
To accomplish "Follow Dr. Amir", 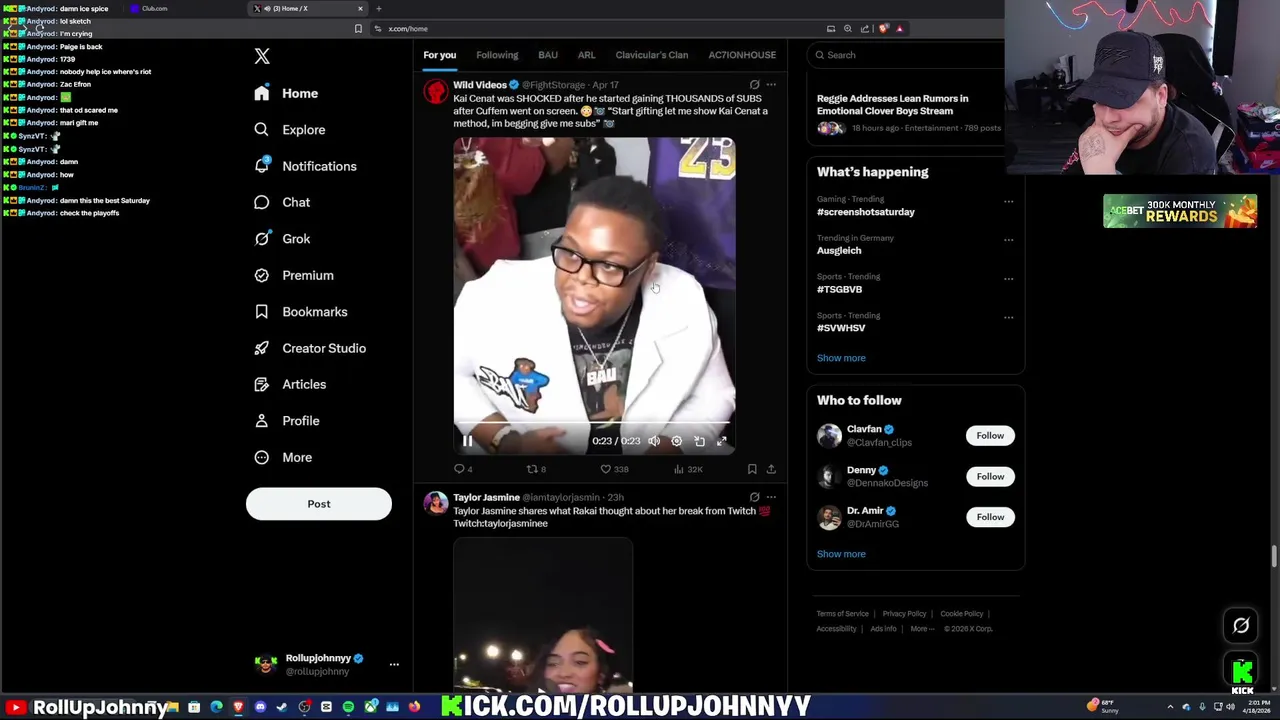I will pos(990,517).
